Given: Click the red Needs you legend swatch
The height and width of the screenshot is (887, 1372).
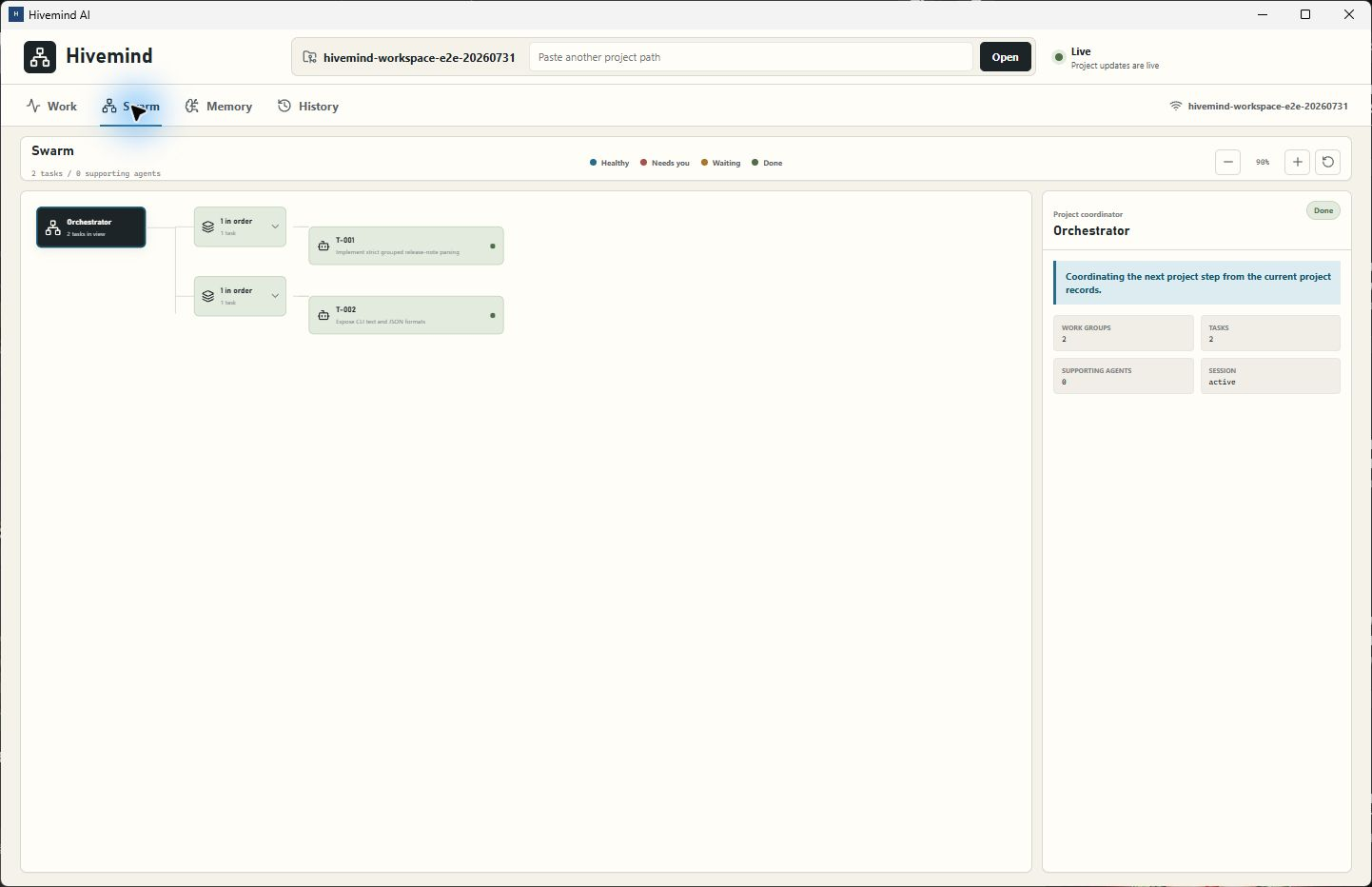Looking at the screenshot, I should [x=644, y=163].
